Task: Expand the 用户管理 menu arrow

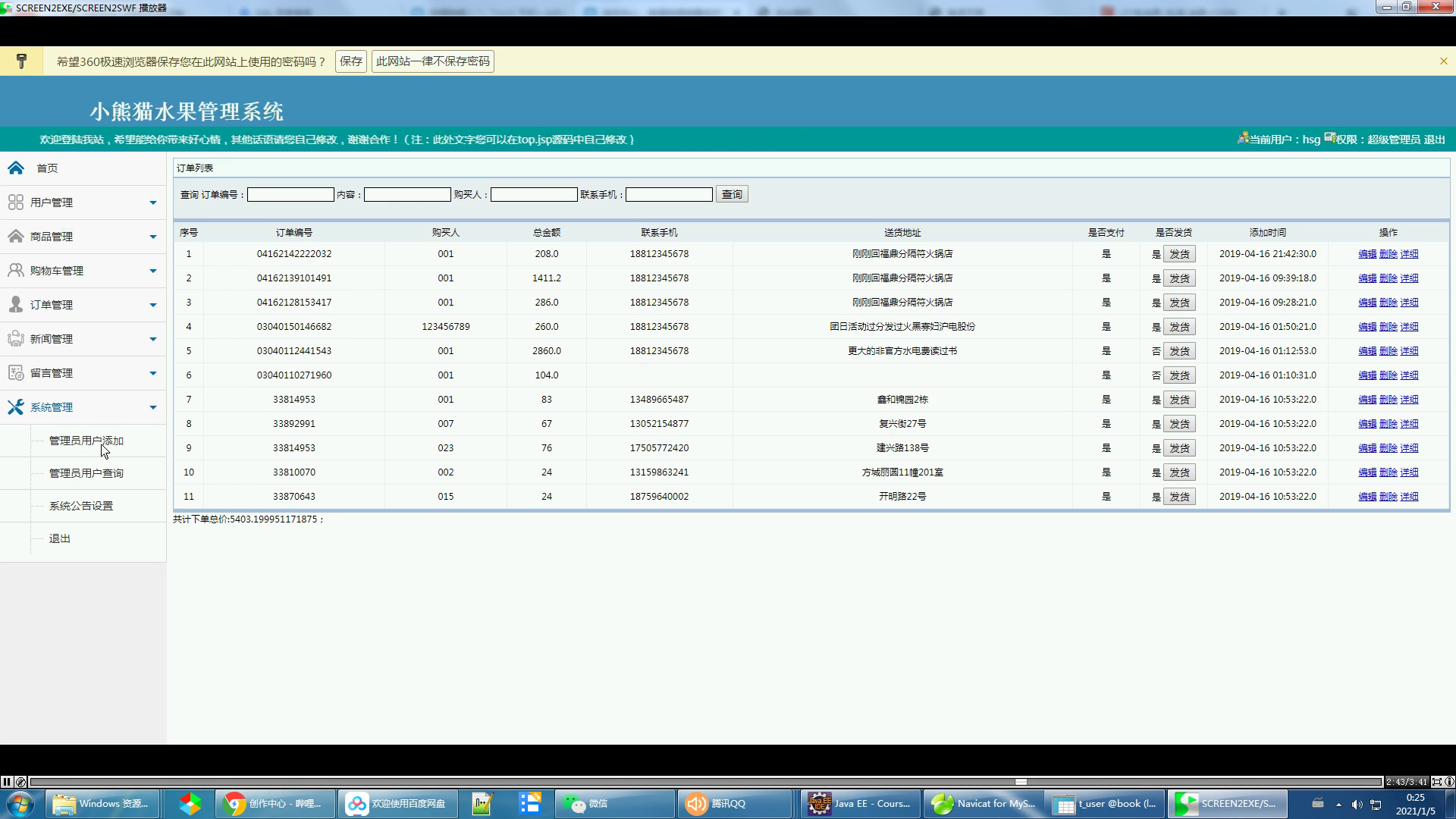Action: point(152,202)
